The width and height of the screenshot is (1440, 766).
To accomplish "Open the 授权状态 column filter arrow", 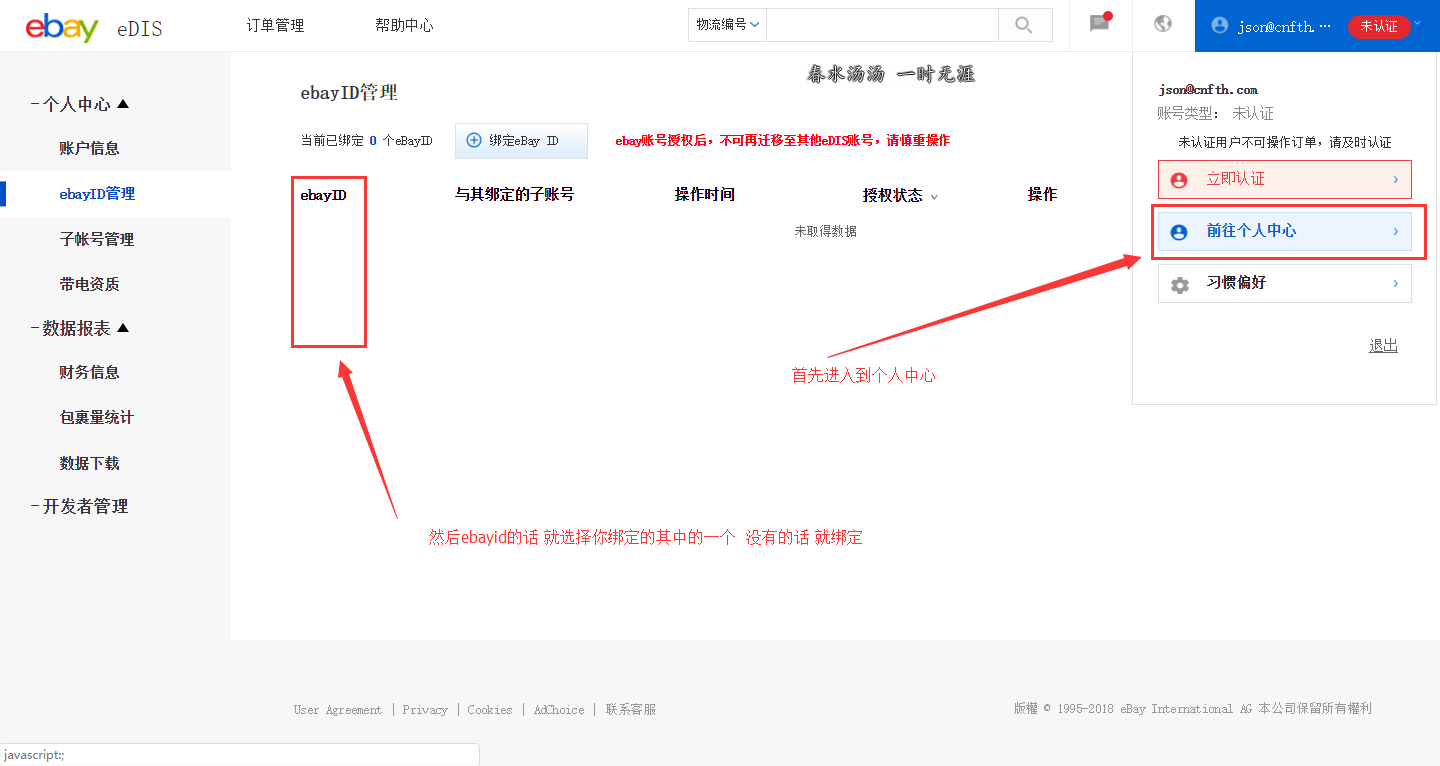I will point(934,197).
